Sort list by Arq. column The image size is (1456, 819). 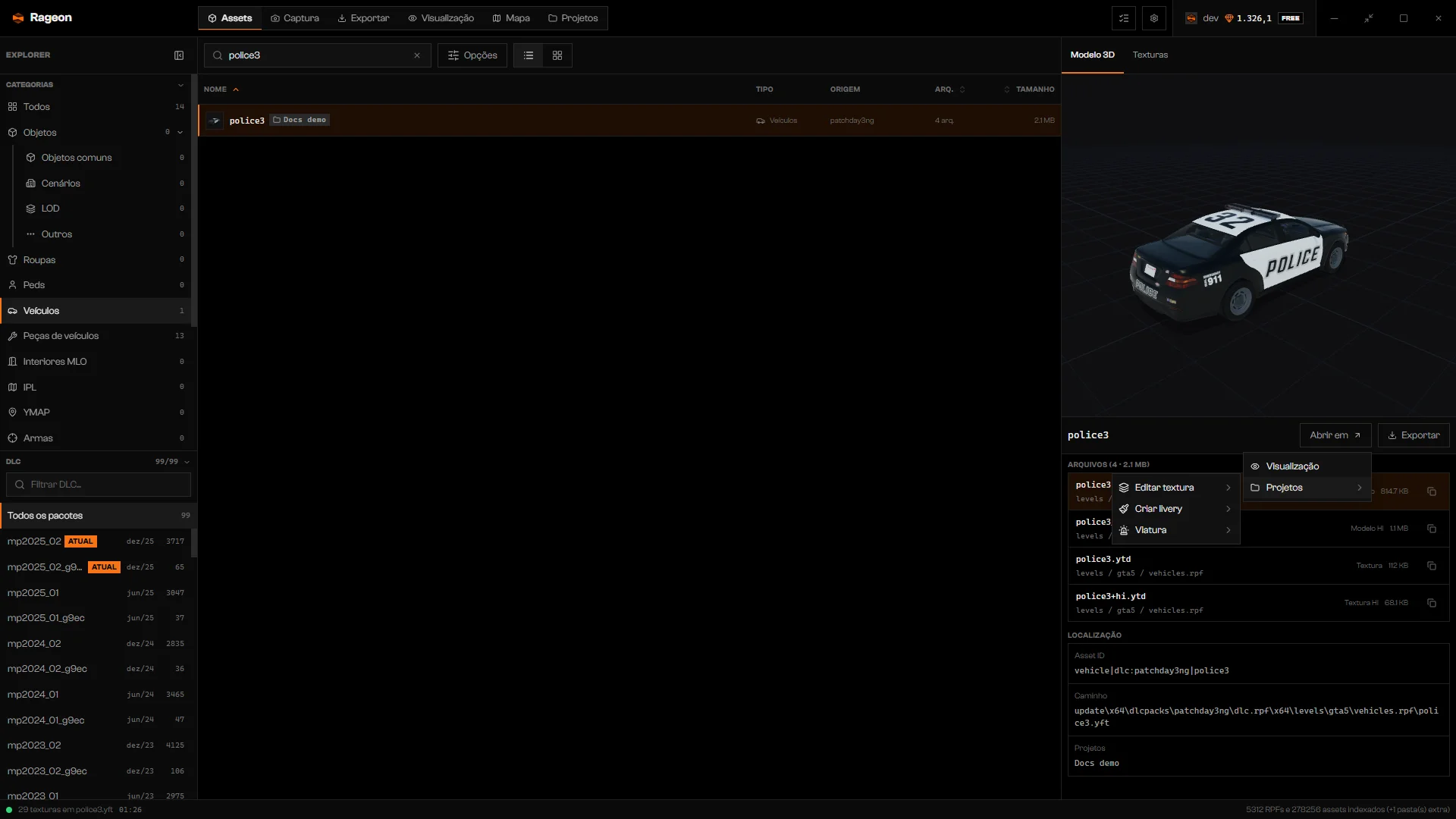point(949,89)
